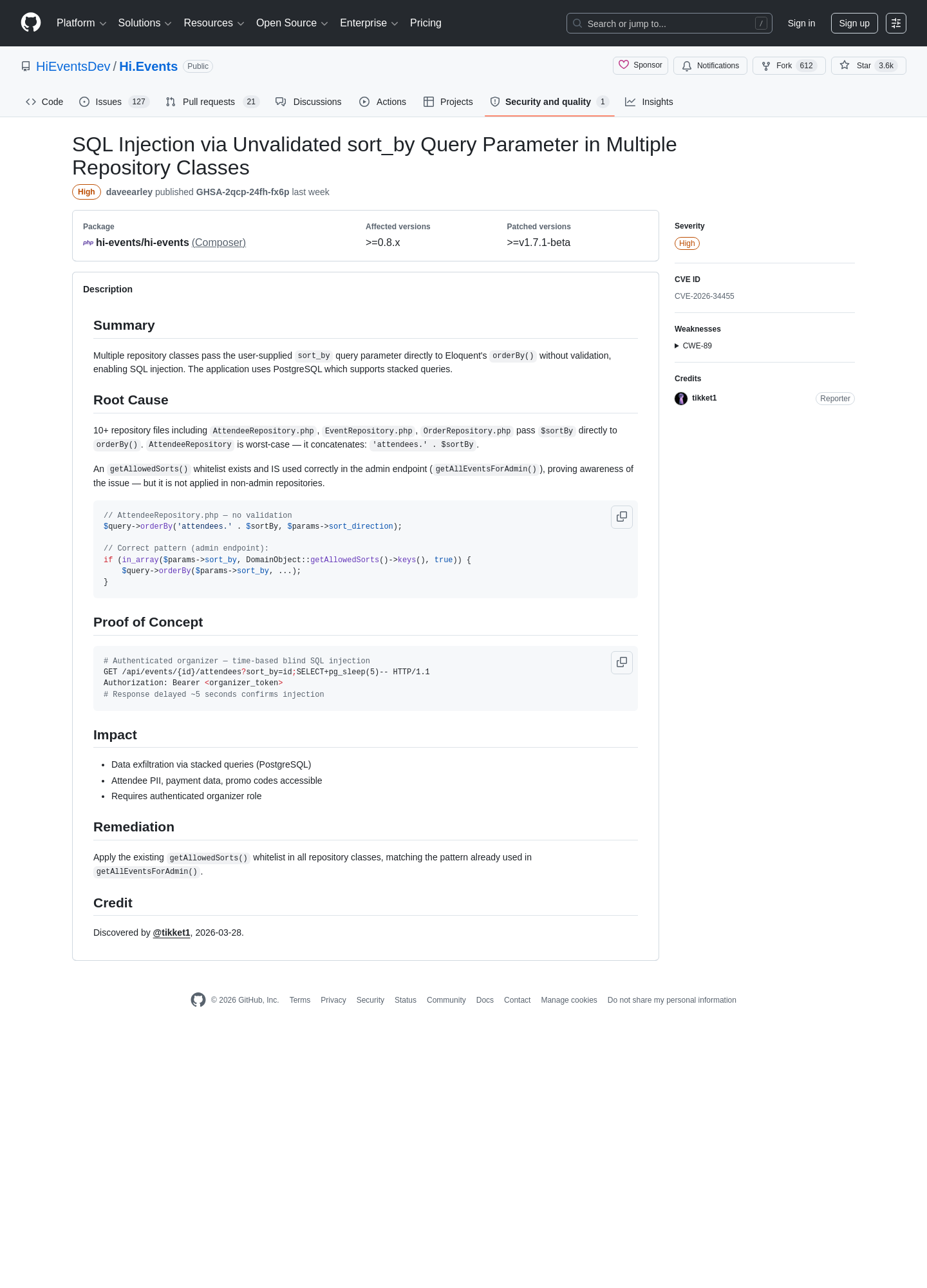Image resolution: width=927 pixels, height=1288 pixels.
Task: Copy the AttendeeRepository code snippet
Action: [x=622, y=517]
